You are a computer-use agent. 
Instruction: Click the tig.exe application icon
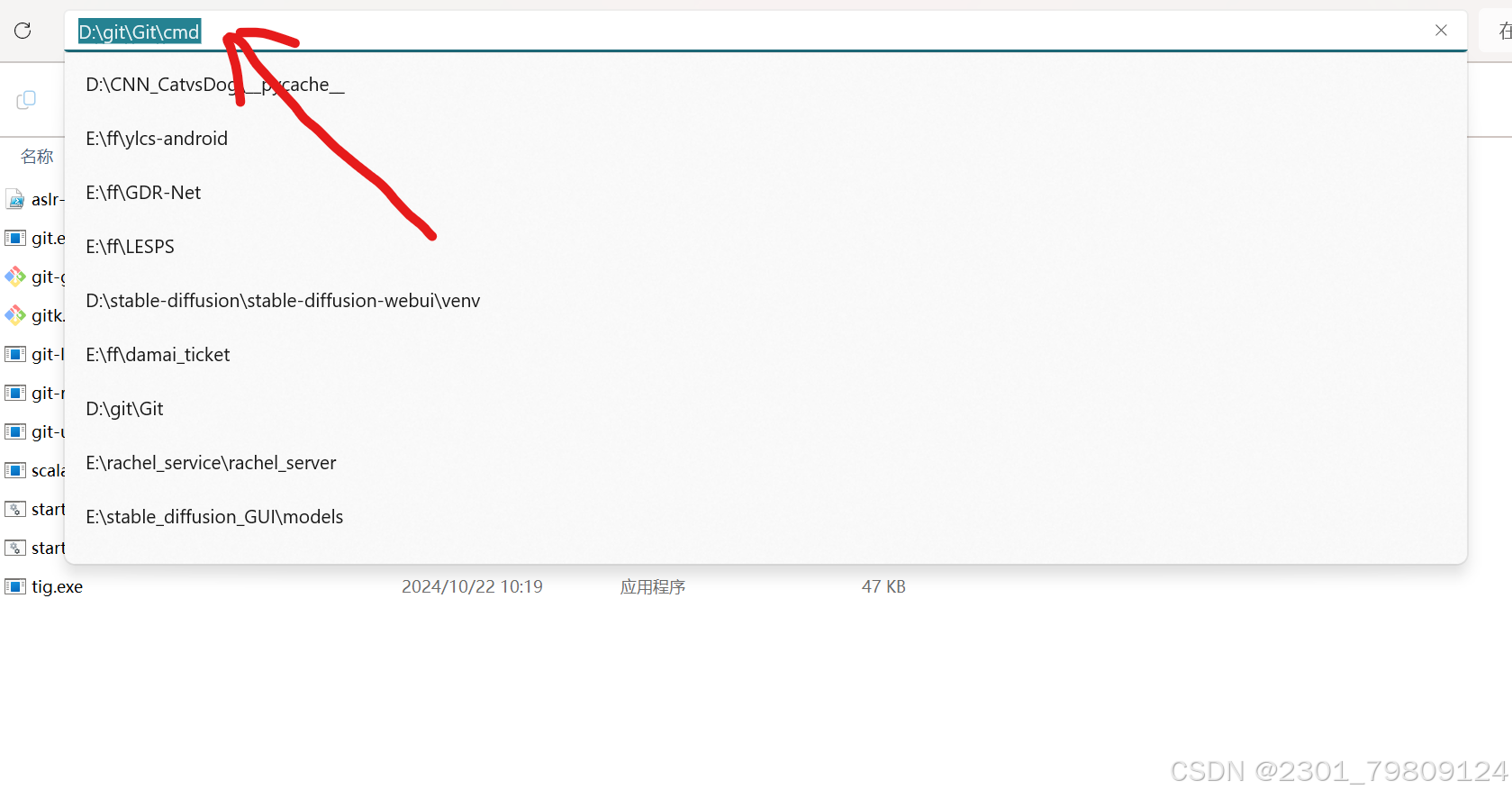pos(15,586)
